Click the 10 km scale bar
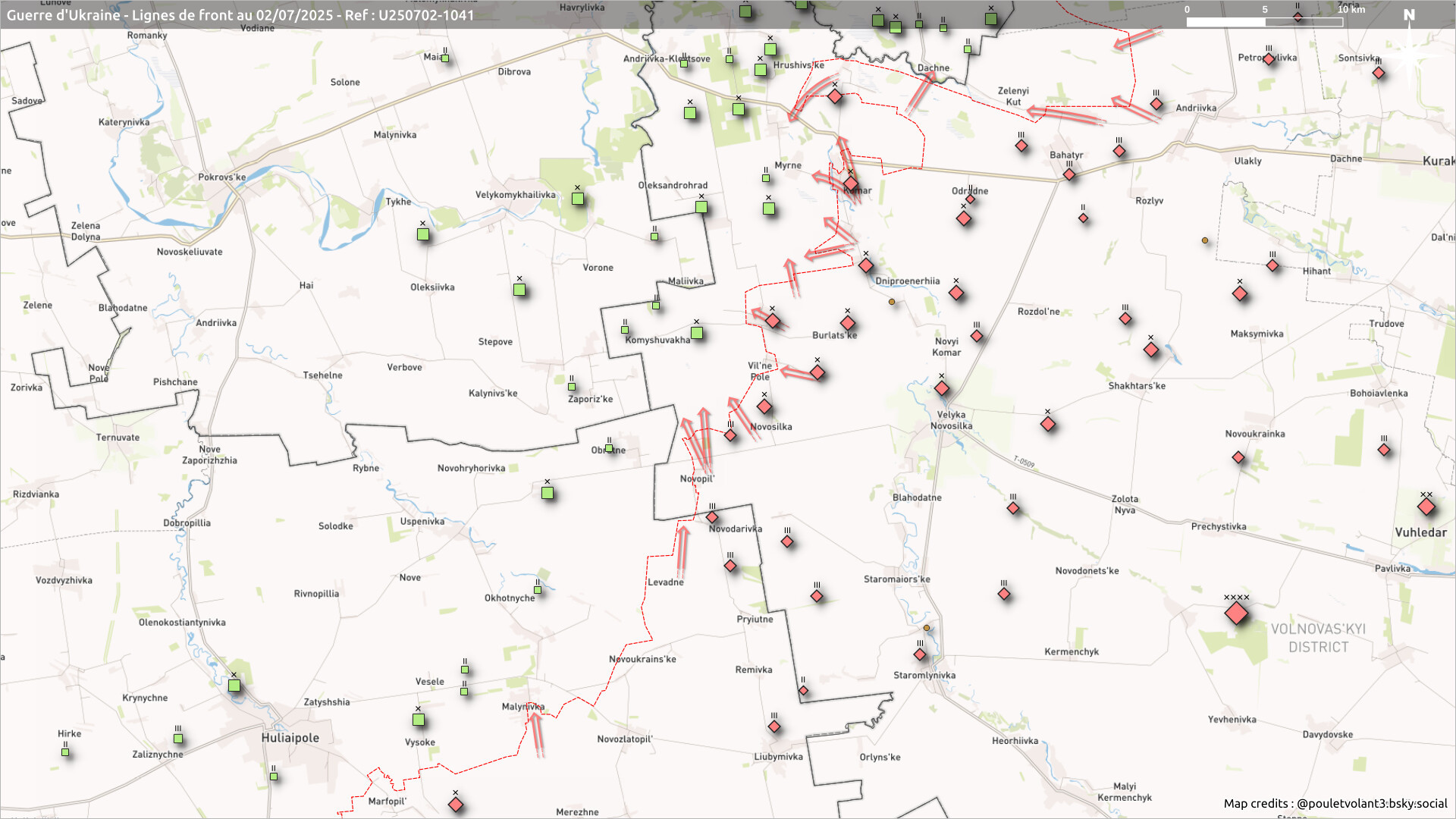 coord(1265,22)
